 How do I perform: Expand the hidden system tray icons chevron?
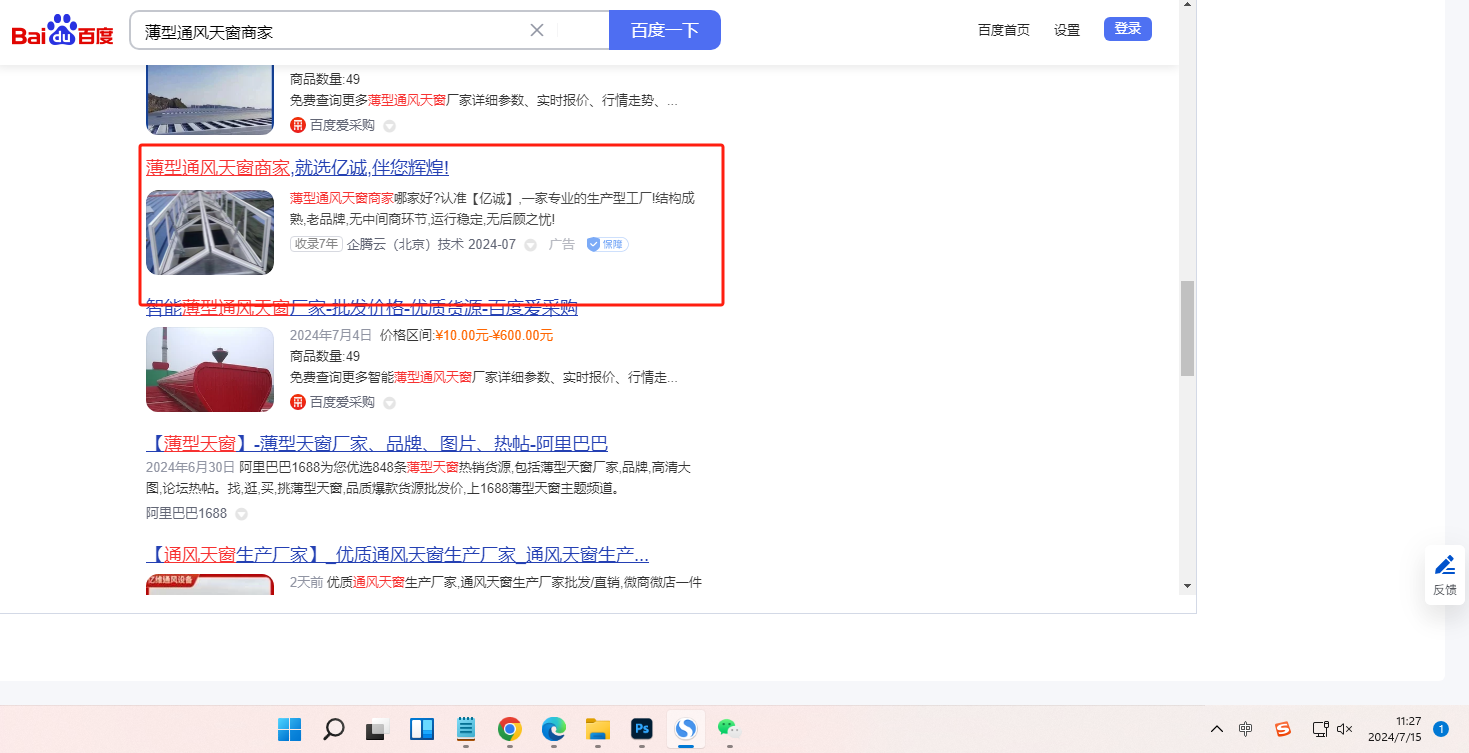1216,729
